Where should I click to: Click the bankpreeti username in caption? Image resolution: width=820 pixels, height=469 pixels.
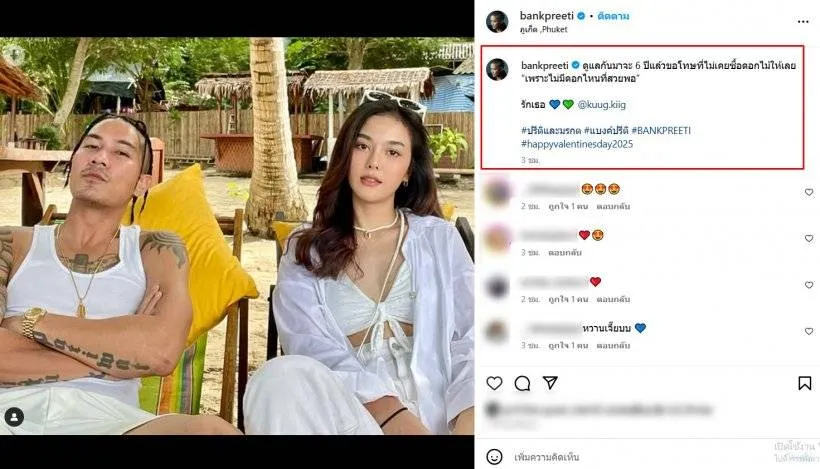[x=544, y=65]
